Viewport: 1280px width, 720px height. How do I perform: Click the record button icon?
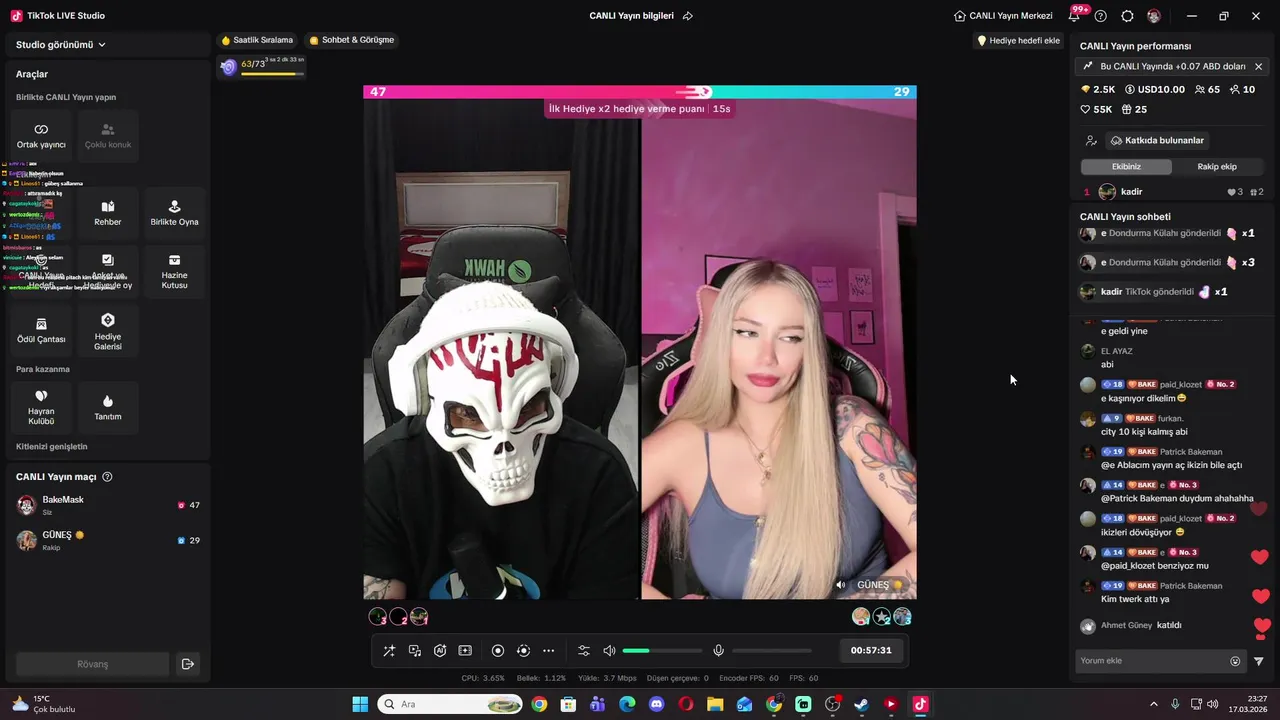[498, 651]
